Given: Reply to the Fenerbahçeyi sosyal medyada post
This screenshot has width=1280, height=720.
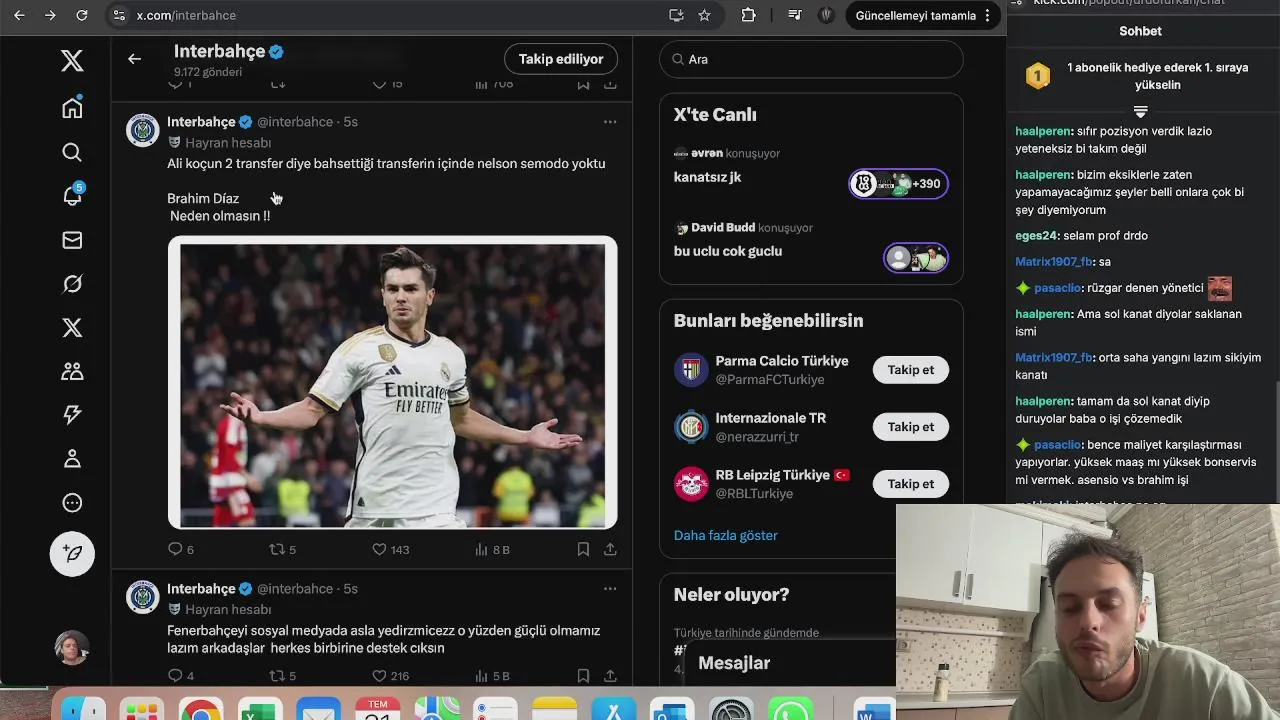Looking at the screenshot, I should pos(181,676).
